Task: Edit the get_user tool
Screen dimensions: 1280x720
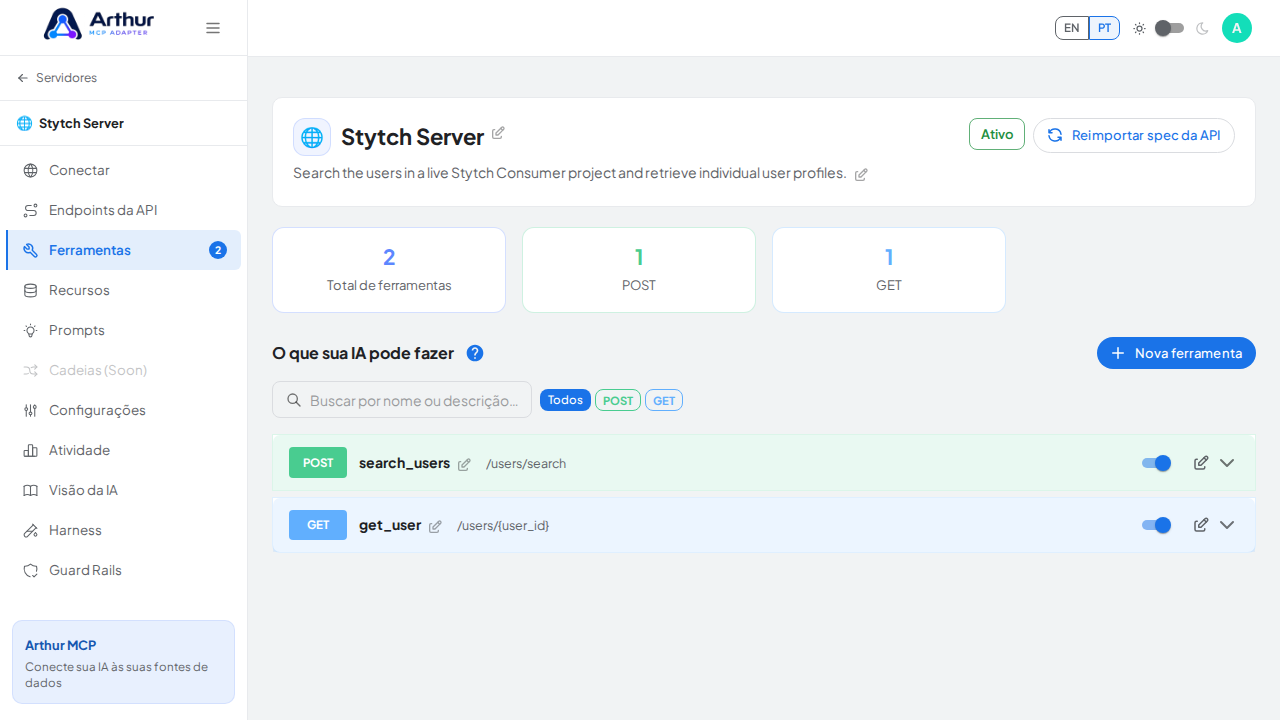Action: [1201, 525]
